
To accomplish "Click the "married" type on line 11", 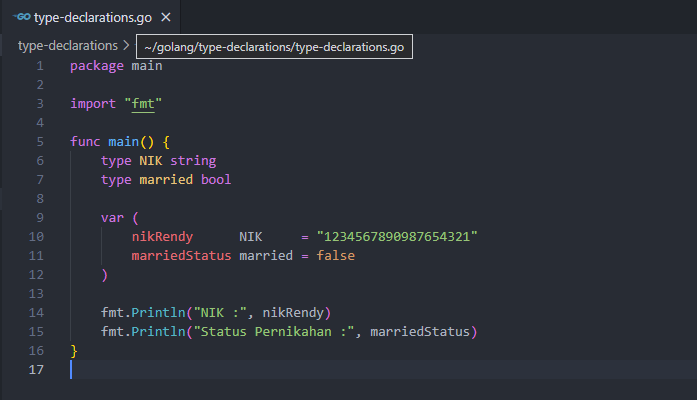I will click(266, 256).
